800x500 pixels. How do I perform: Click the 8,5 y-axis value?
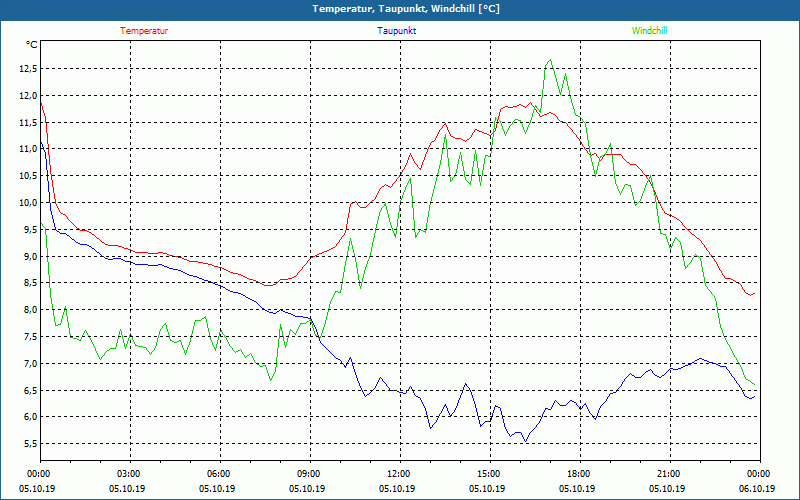[x=31, y=283]
